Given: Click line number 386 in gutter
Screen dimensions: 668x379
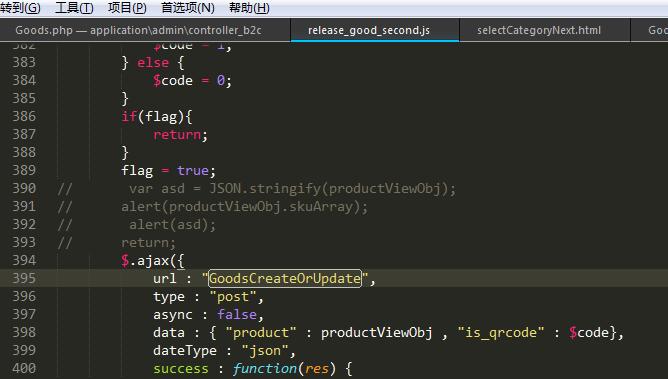Looking at the screenshot, I should [x=24, y=116].
